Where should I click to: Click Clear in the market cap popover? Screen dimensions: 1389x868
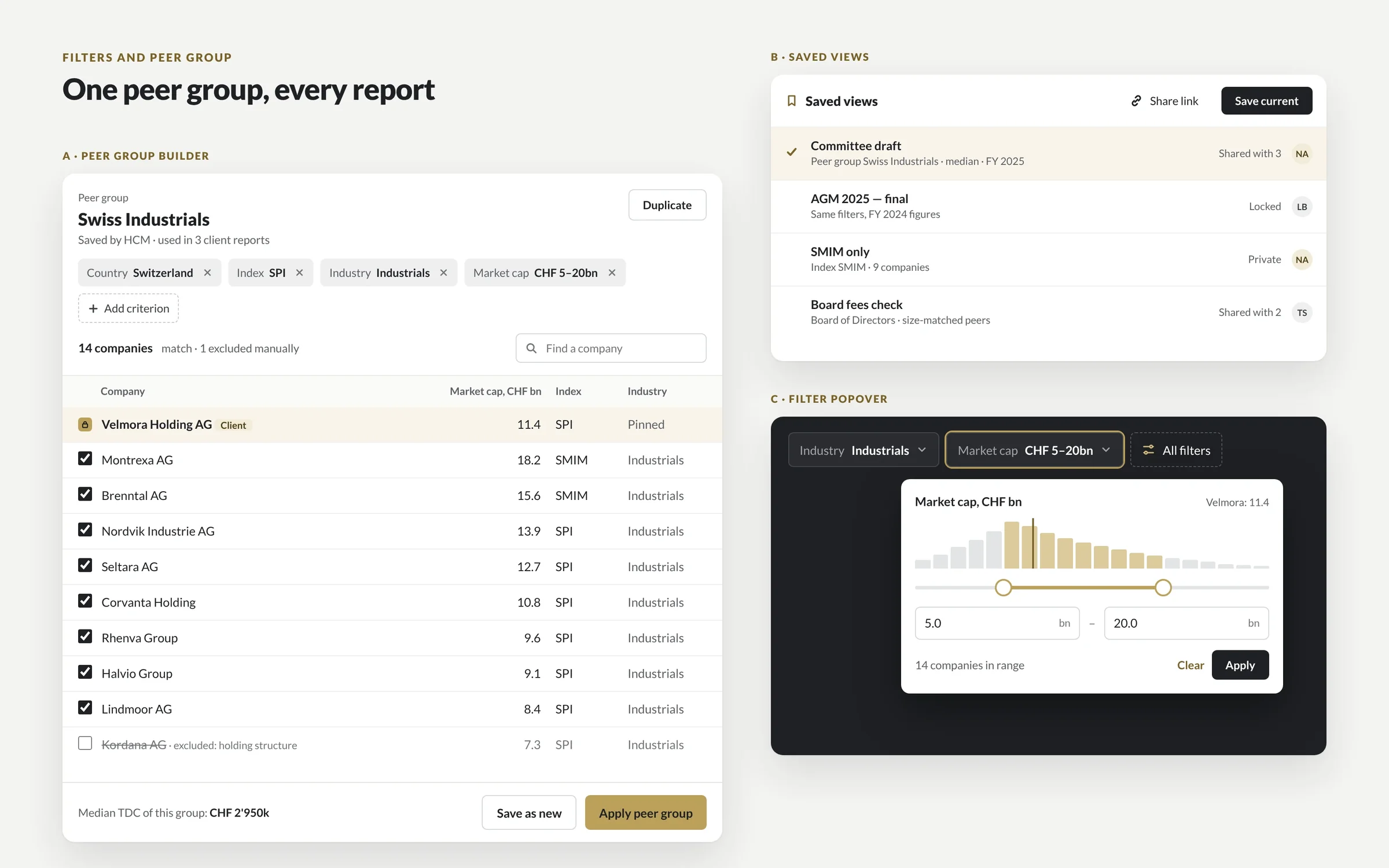(1190, 665)
